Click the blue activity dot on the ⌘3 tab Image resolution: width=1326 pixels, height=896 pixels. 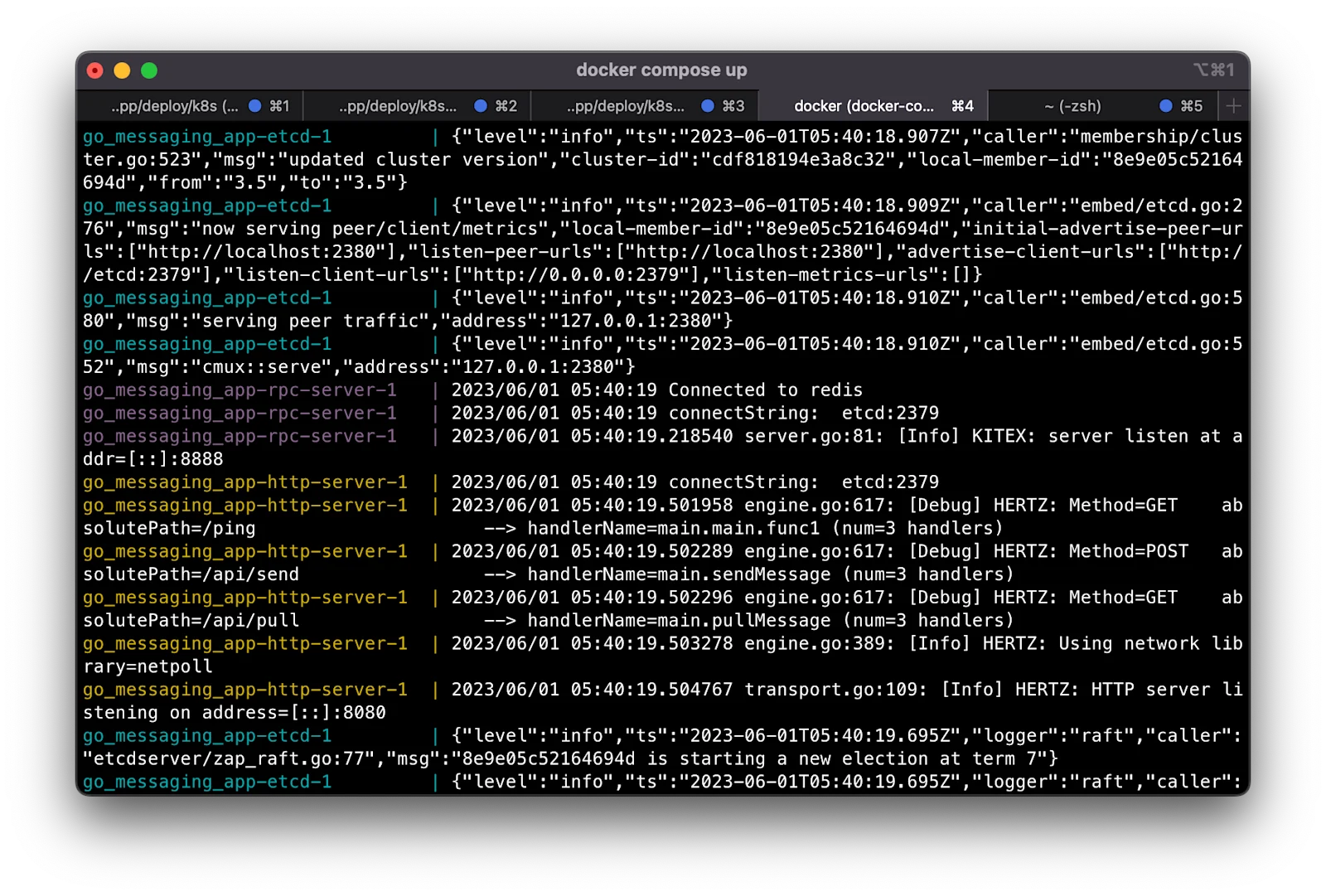[x=708, y=106]
